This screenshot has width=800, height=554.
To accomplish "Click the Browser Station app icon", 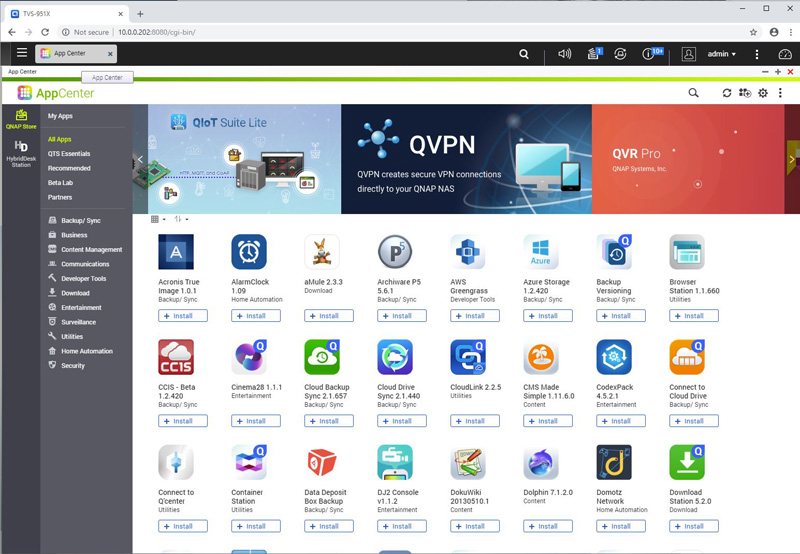I will pyautogui.click(x=687, y=251).
